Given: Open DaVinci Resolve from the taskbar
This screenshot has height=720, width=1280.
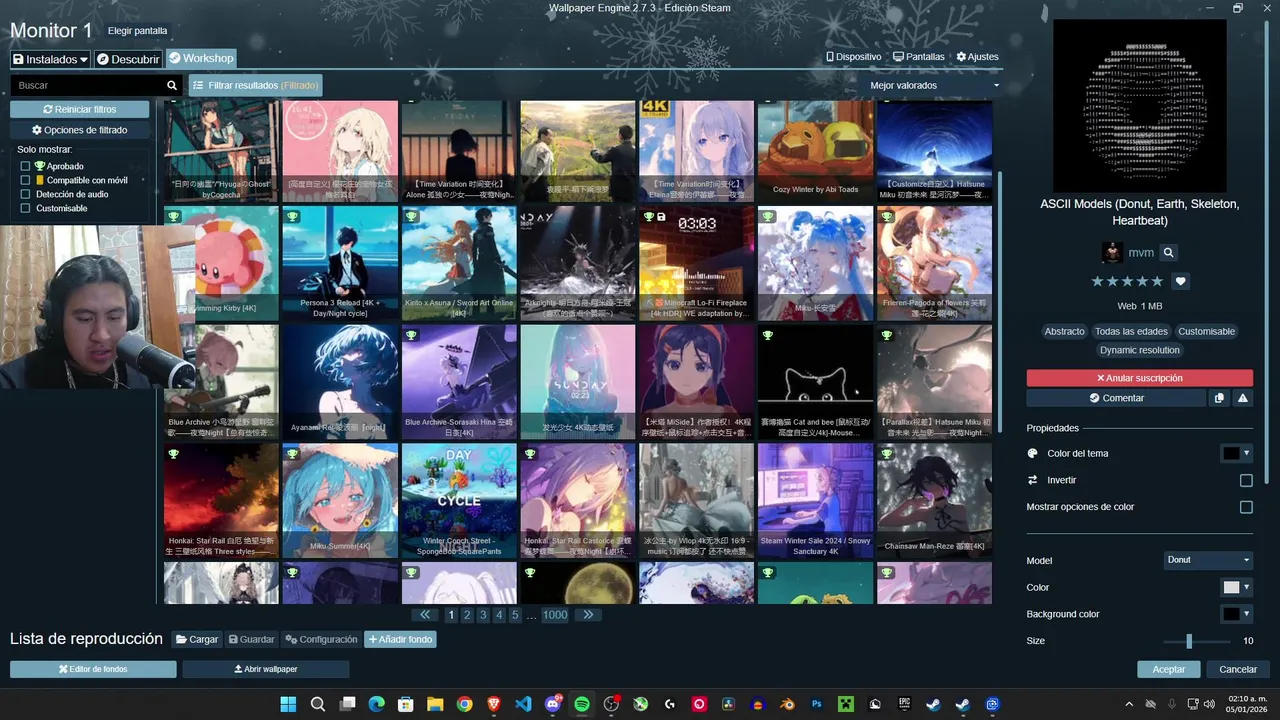Looking at the screenshot, I should [729, 704].
